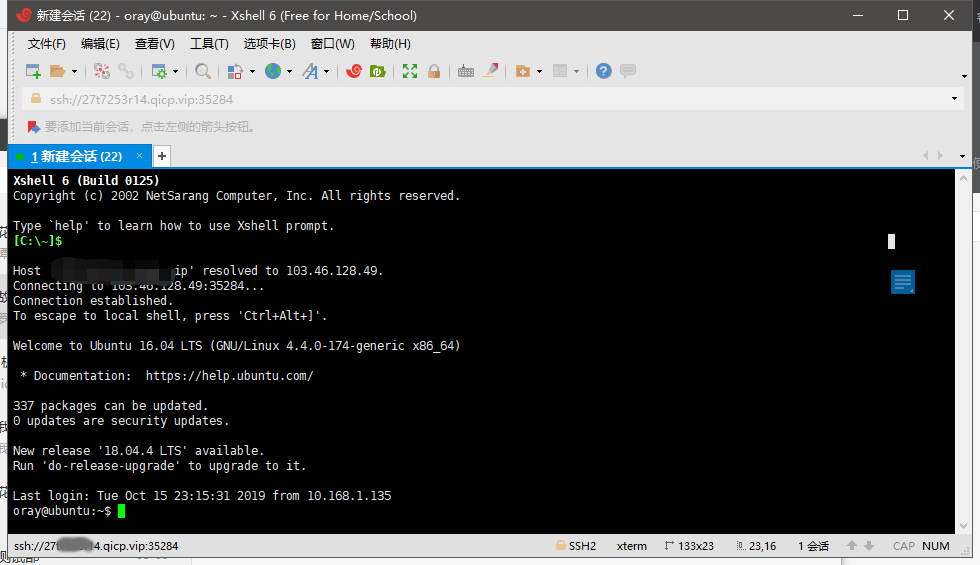The width and height of the screenshot is (980, 565).
Task: Open the font settings icon
Action: (310, 71)
